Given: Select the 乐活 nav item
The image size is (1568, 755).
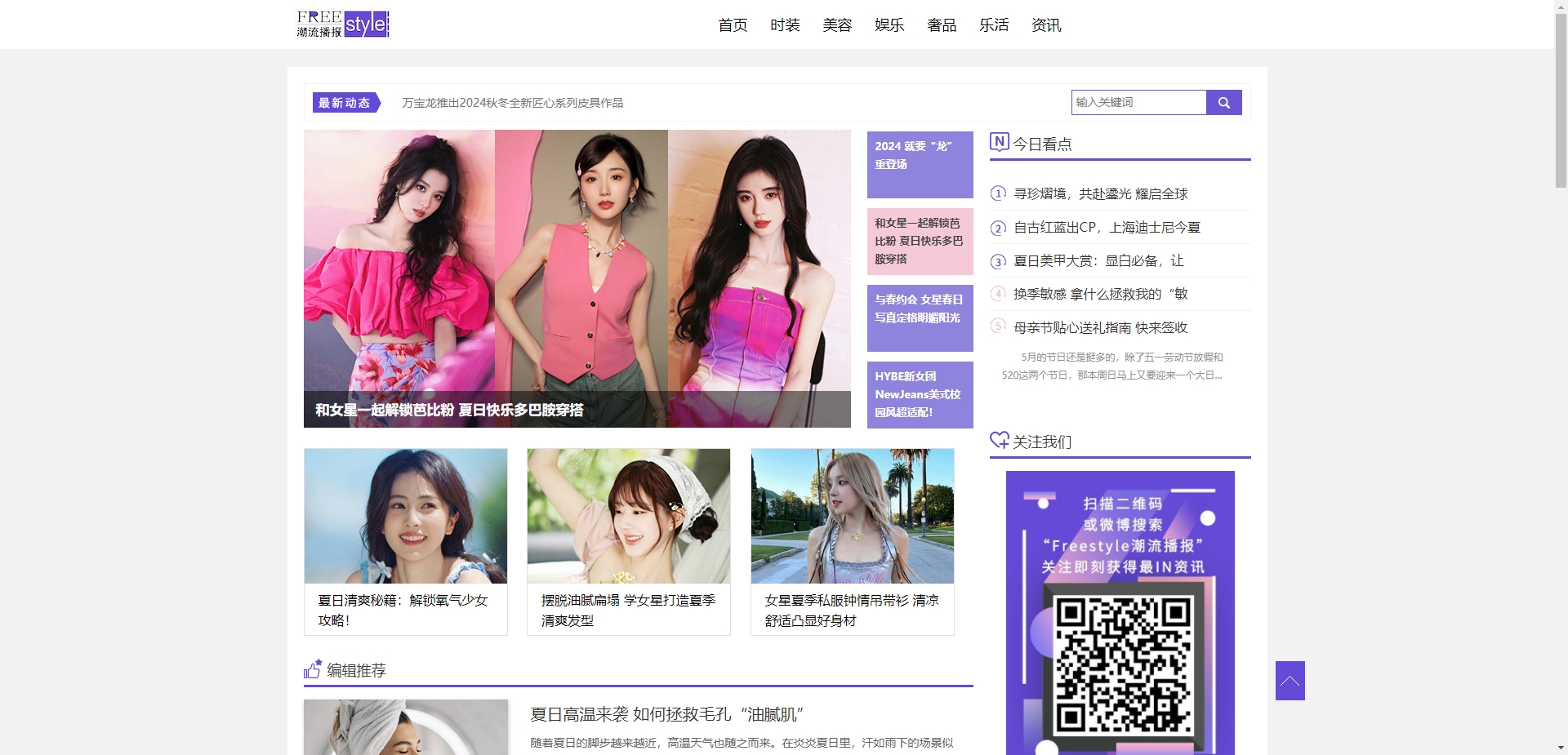Looking at the screenshot, I should [x=994, y=25].
